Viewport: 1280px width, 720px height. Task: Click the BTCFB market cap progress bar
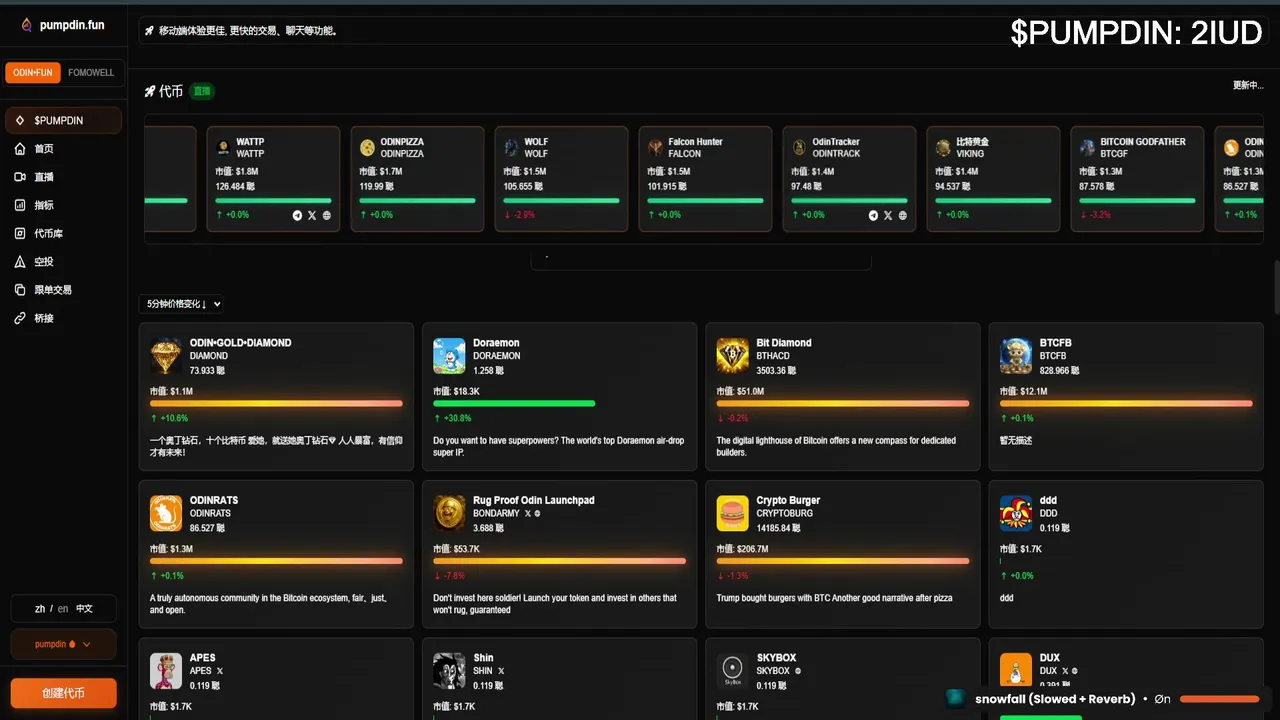pyautogui.click(x=1126, y=404)
